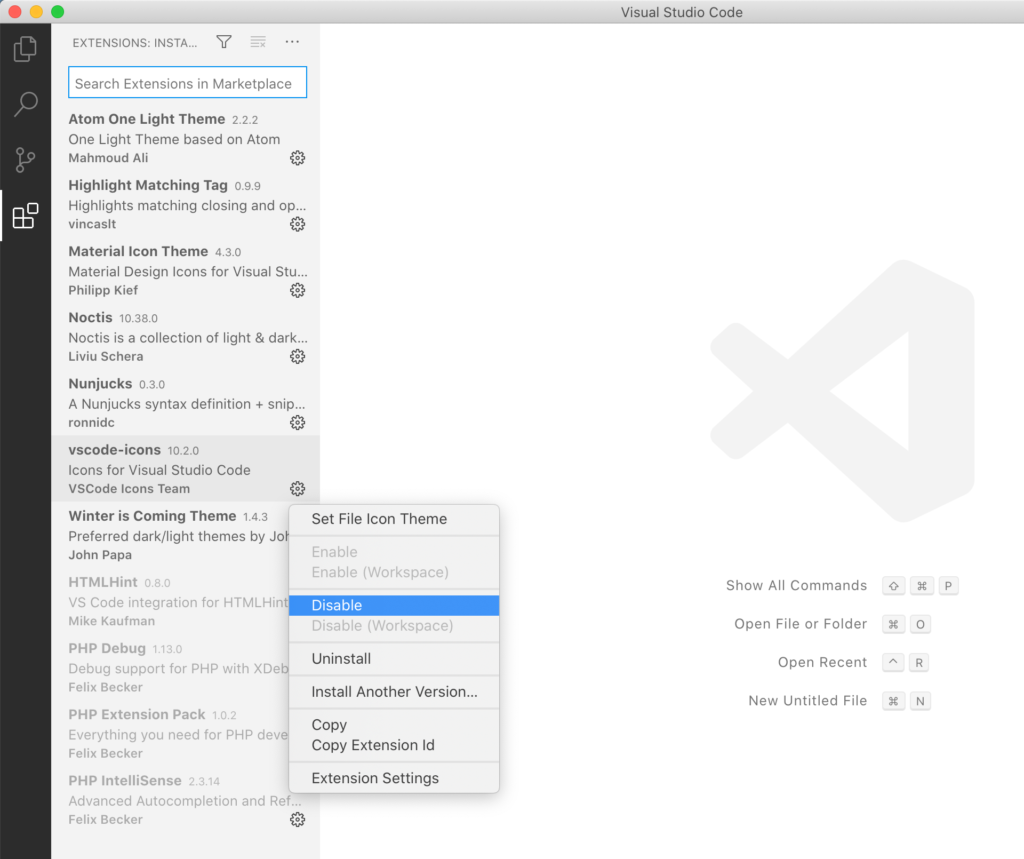Select the Highlight Matching Tag extension
Viewport: 1024px width, 859px height.
click(x=185, y=204)
